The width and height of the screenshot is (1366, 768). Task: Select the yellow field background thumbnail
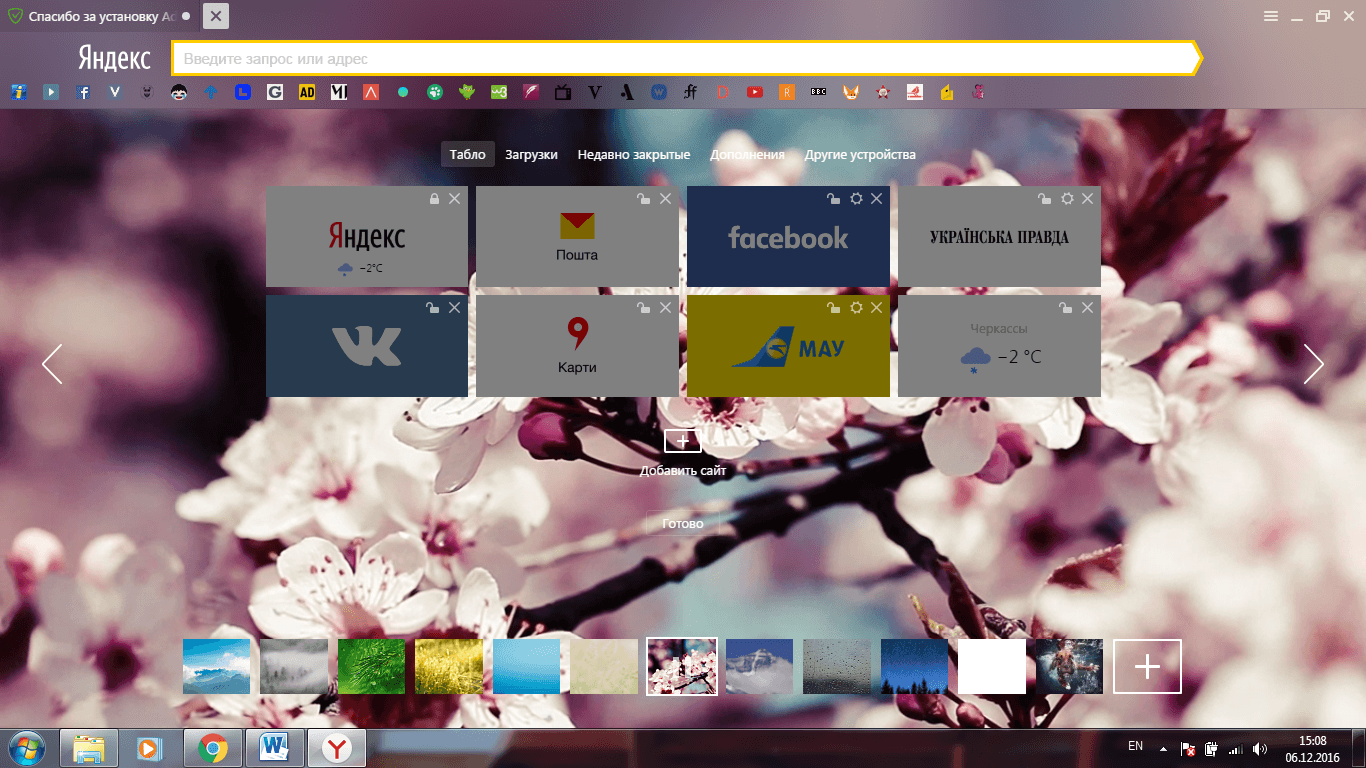tap(449, 667)
